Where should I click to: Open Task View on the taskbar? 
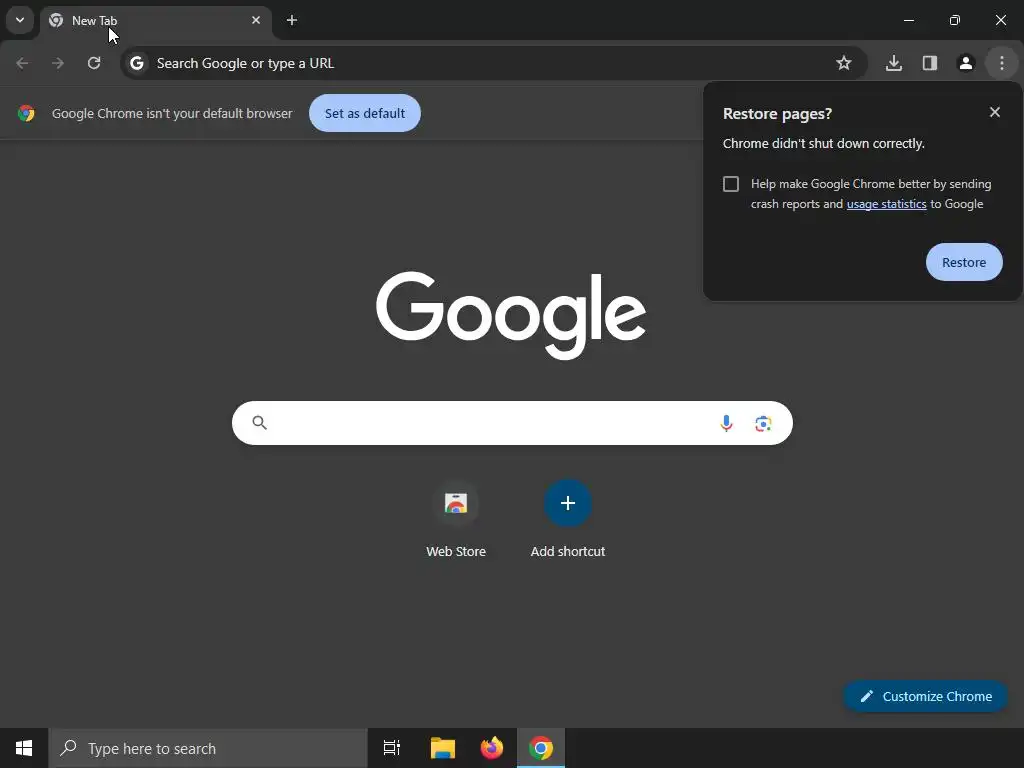[x=392, y=748]
